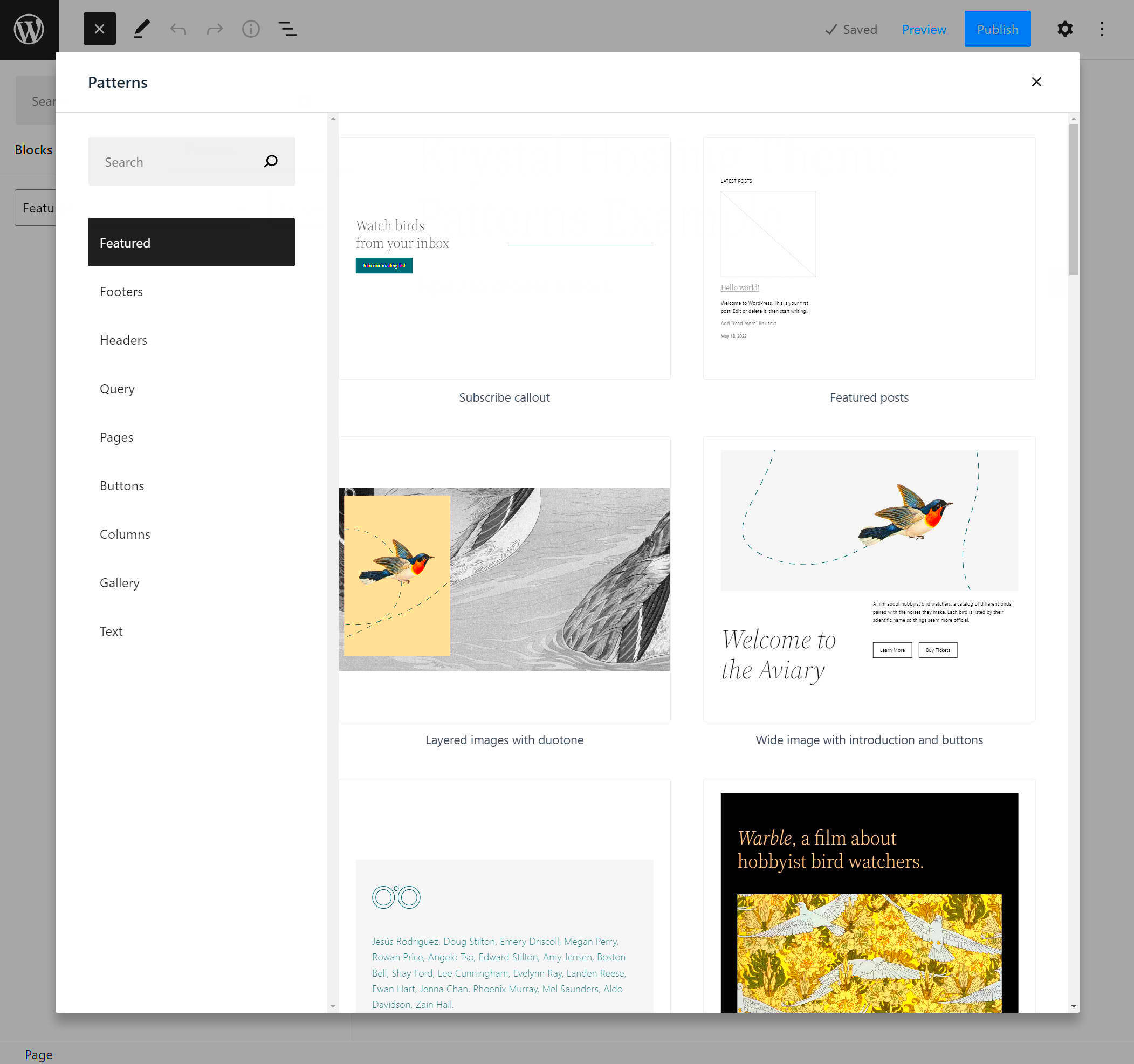Click the Patterns search input field
Image resolution: width=1134 pixels, height=1064 pixels.
click(191, 161)
